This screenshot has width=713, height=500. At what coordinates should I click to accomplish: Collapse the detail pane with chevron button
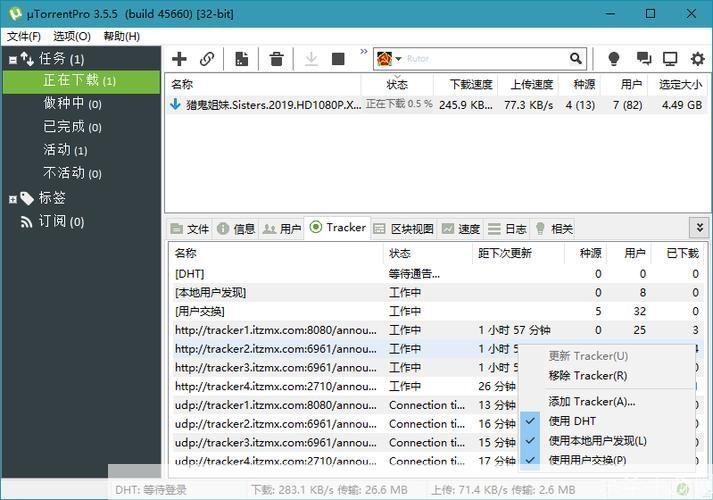pyautogui.click(x=698, y=228)
